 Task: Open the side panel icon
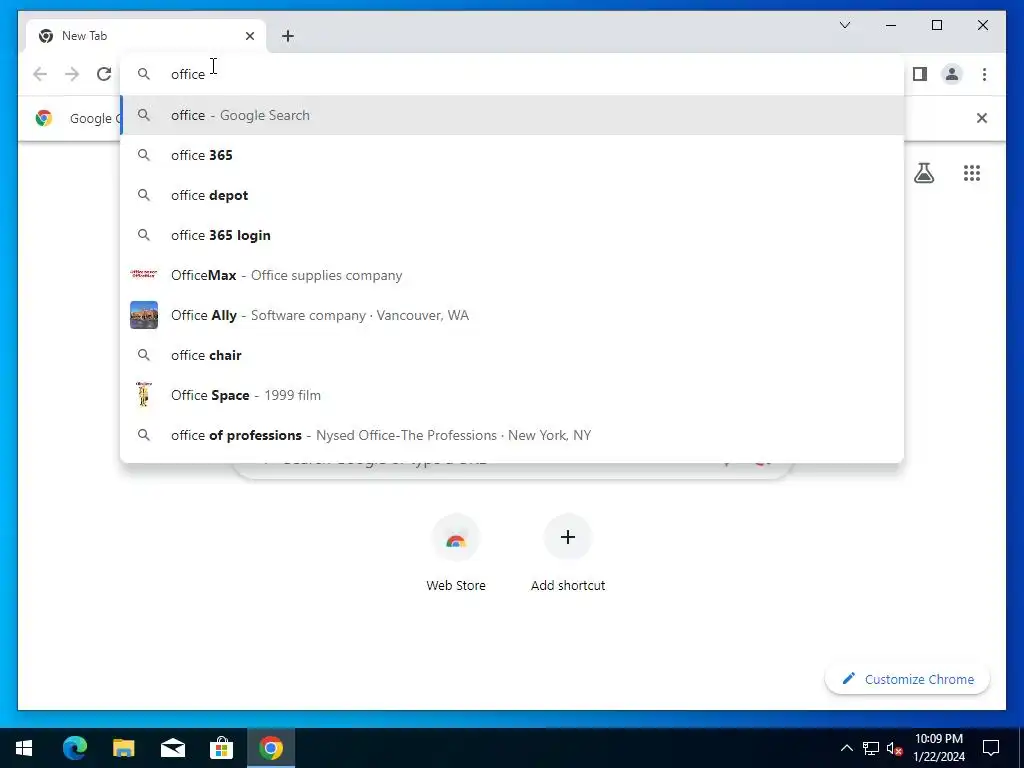[x=920, y=74]
